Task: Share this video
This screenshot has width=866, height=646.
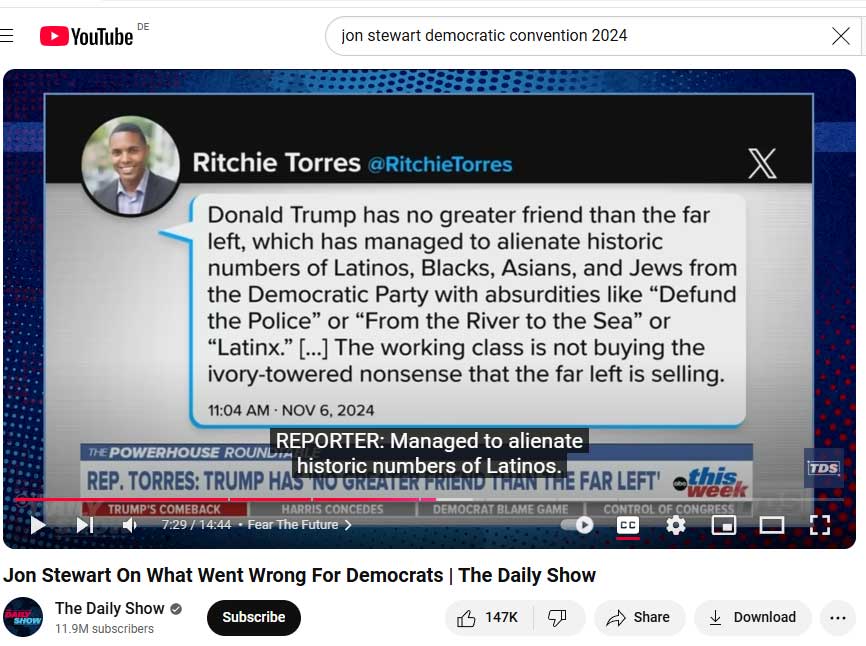Action: click(x=639, y=617)
